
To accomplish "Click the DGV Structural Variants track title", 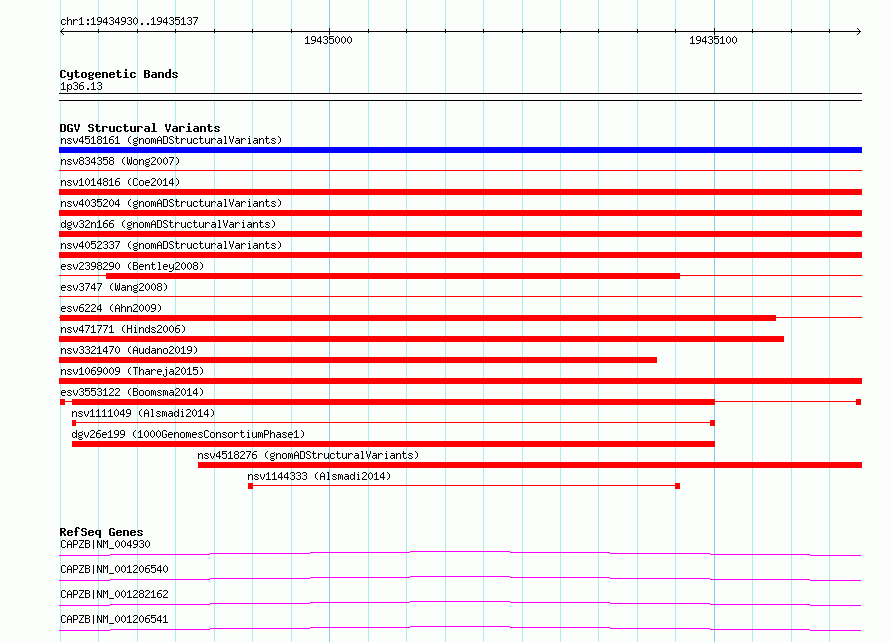I will point(140,128).
